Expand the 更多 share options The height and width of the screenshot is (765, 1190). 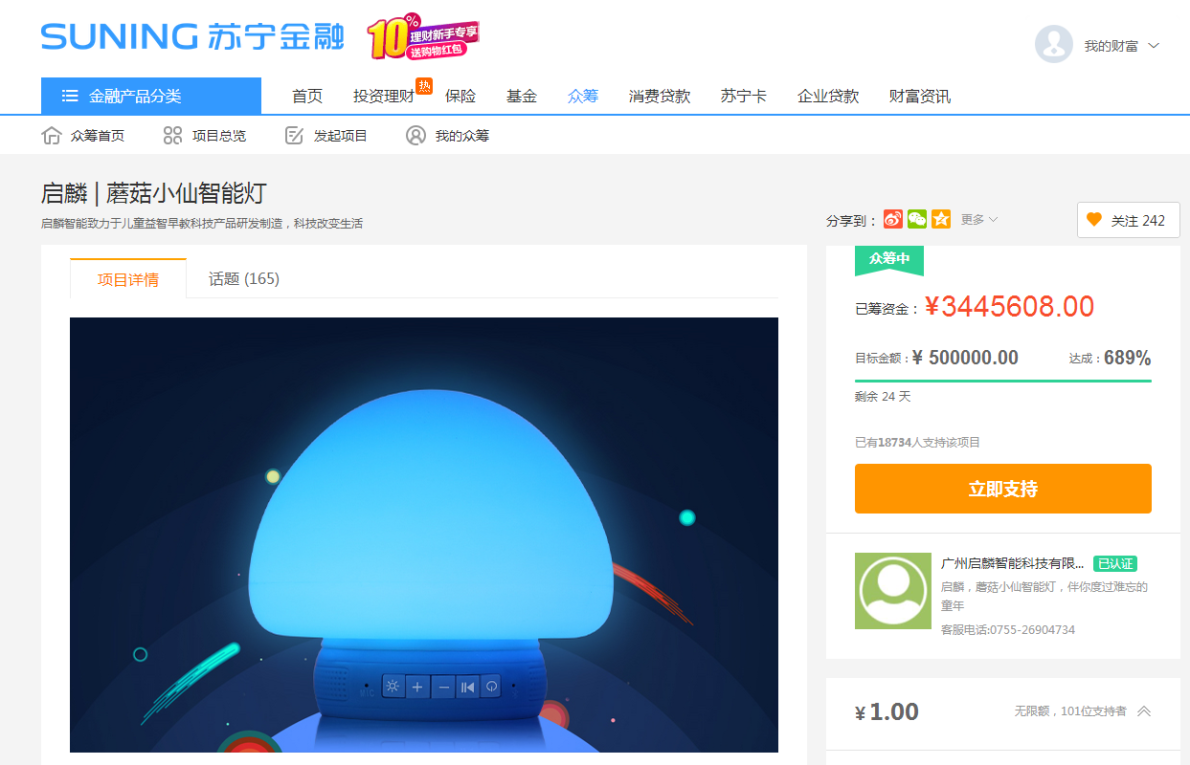(979, 219)
